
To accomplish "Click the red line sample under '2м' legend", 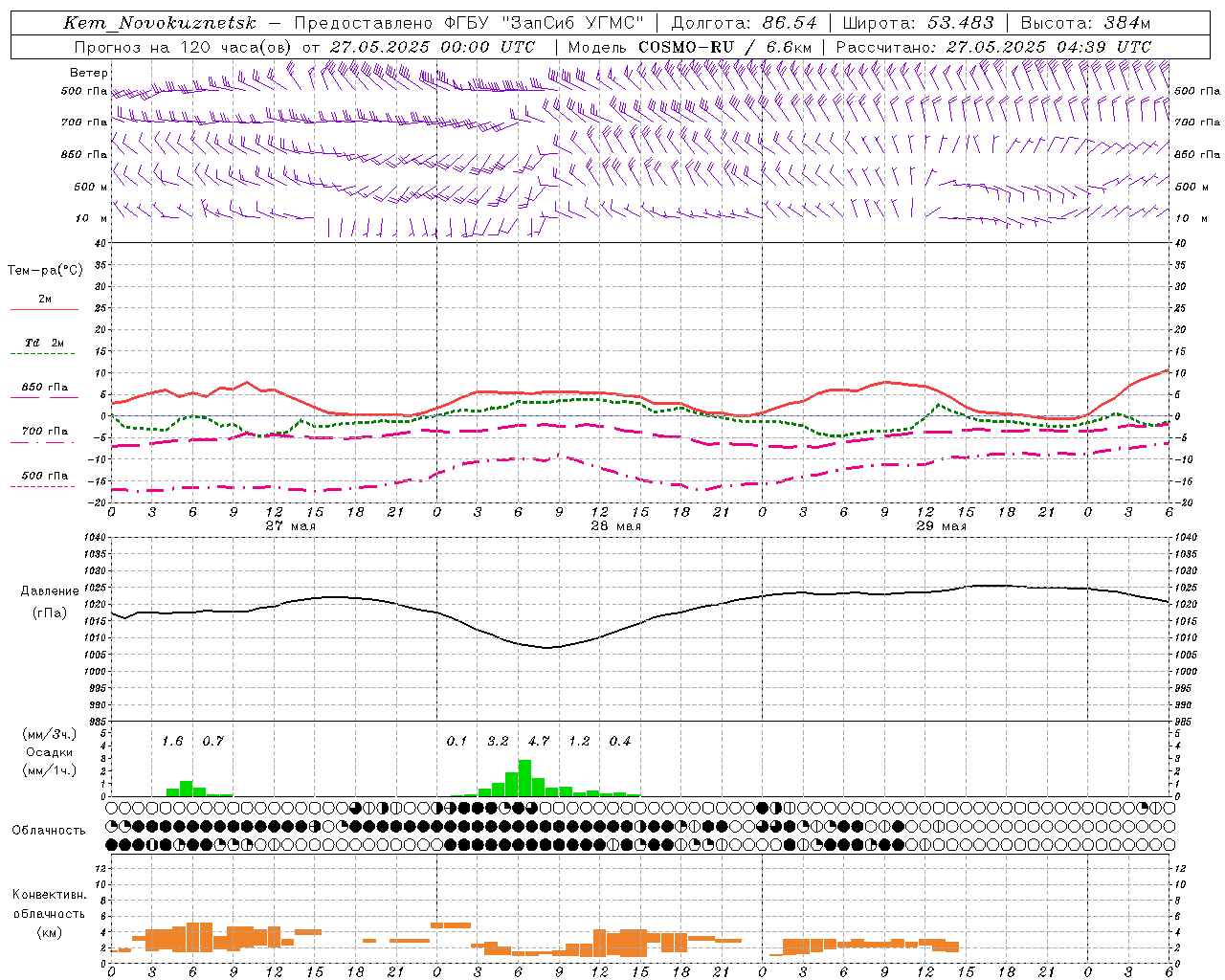I will click(x=45, y=310).
